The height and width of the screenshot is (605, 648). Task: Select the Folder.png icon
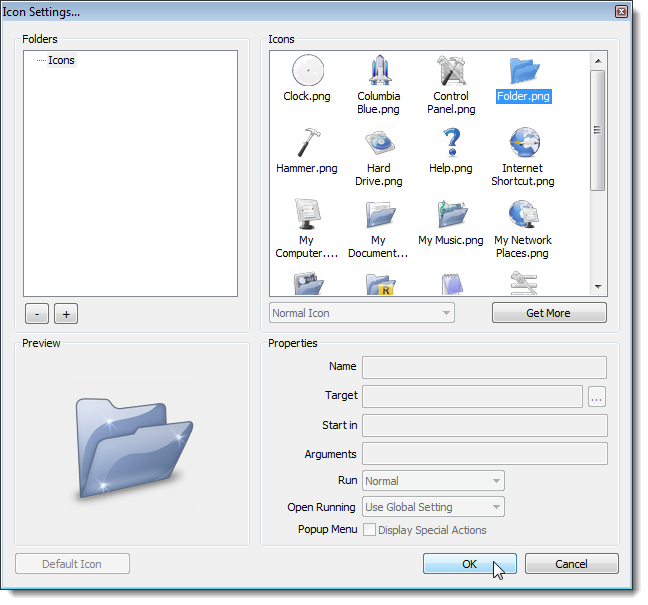(524, 70)
